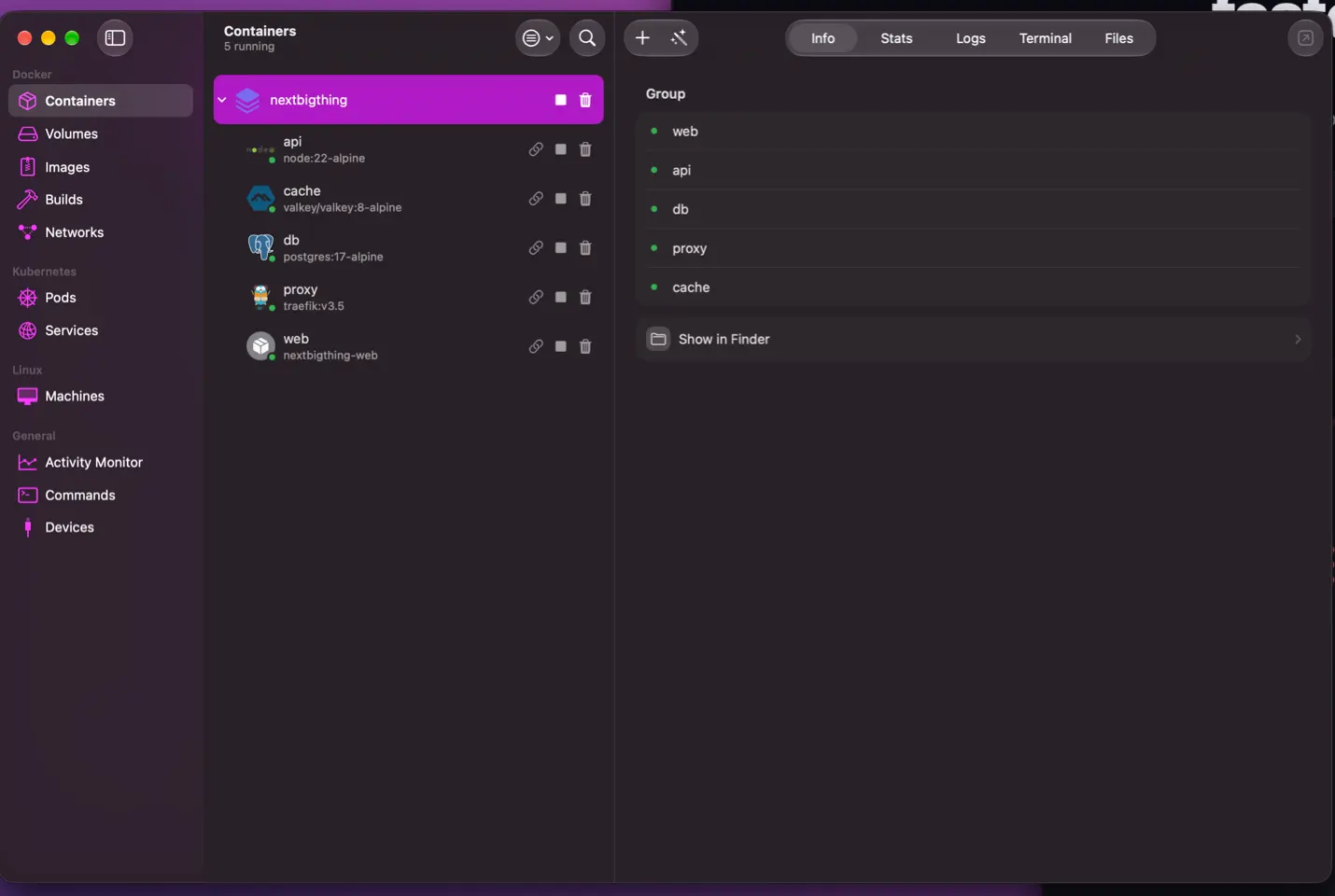Screen dimensions: 1335x896
Task: Click the chevron on the Show in Finder row
Action: [x=1298, y=340]
